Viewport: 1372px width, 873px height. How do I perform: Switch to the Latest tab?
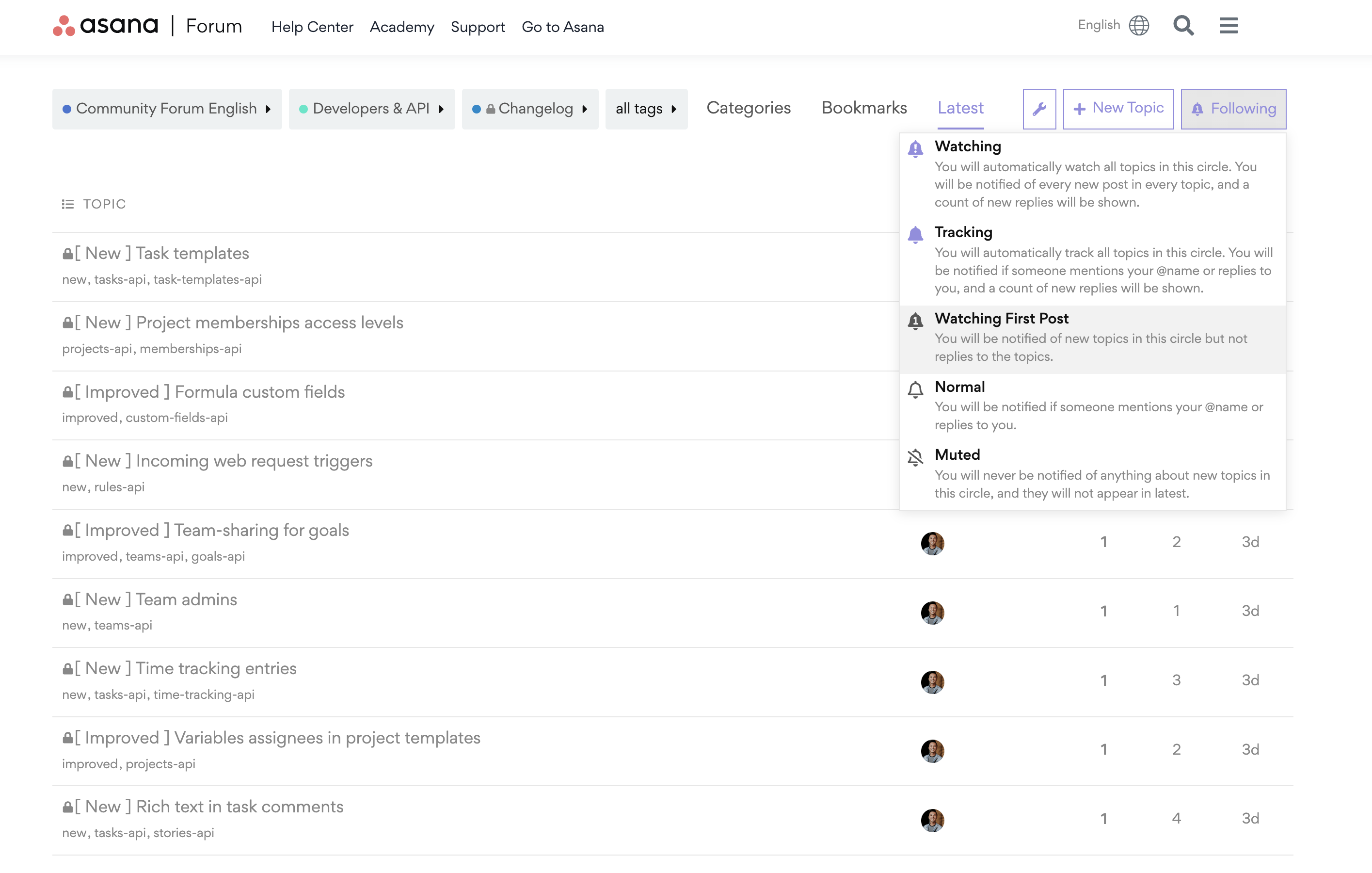click(x=960, y=108)
